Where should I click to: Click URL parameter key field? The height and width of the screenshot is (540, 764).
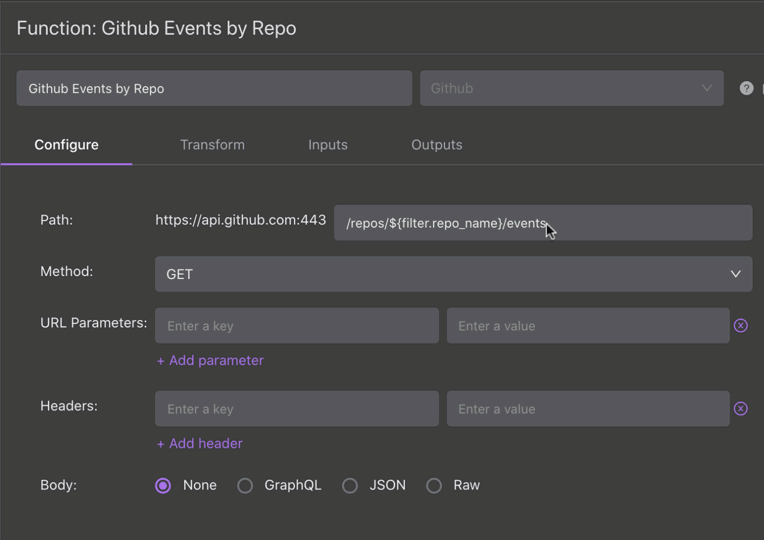297,326
